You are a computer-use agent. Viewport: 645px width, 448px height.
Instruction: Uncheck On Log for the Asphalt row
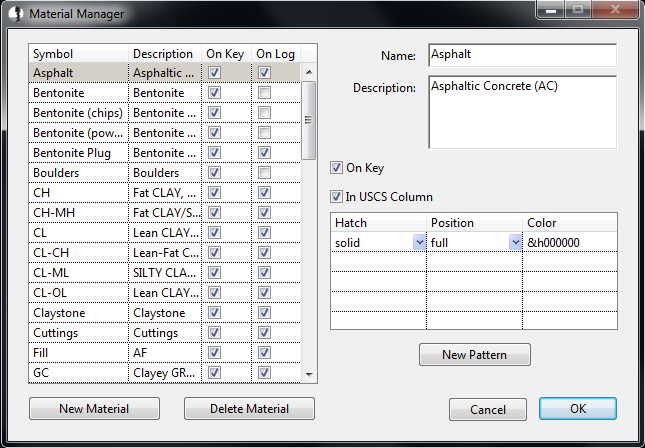(264, 73)
